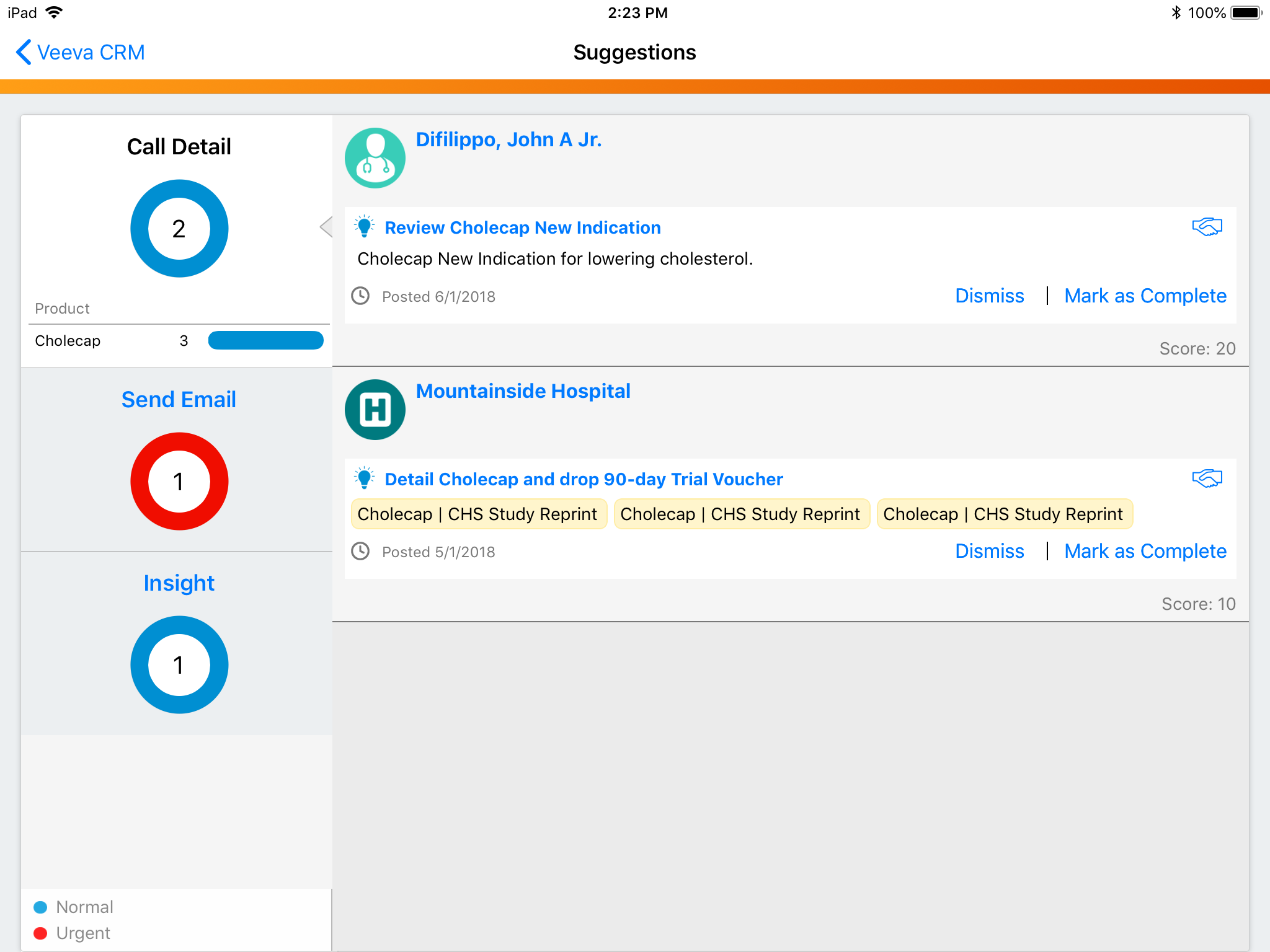Click handshake icon on Review Cholecap suggestion
The height and width of the screenshot is (952, 1270).
1207,227
